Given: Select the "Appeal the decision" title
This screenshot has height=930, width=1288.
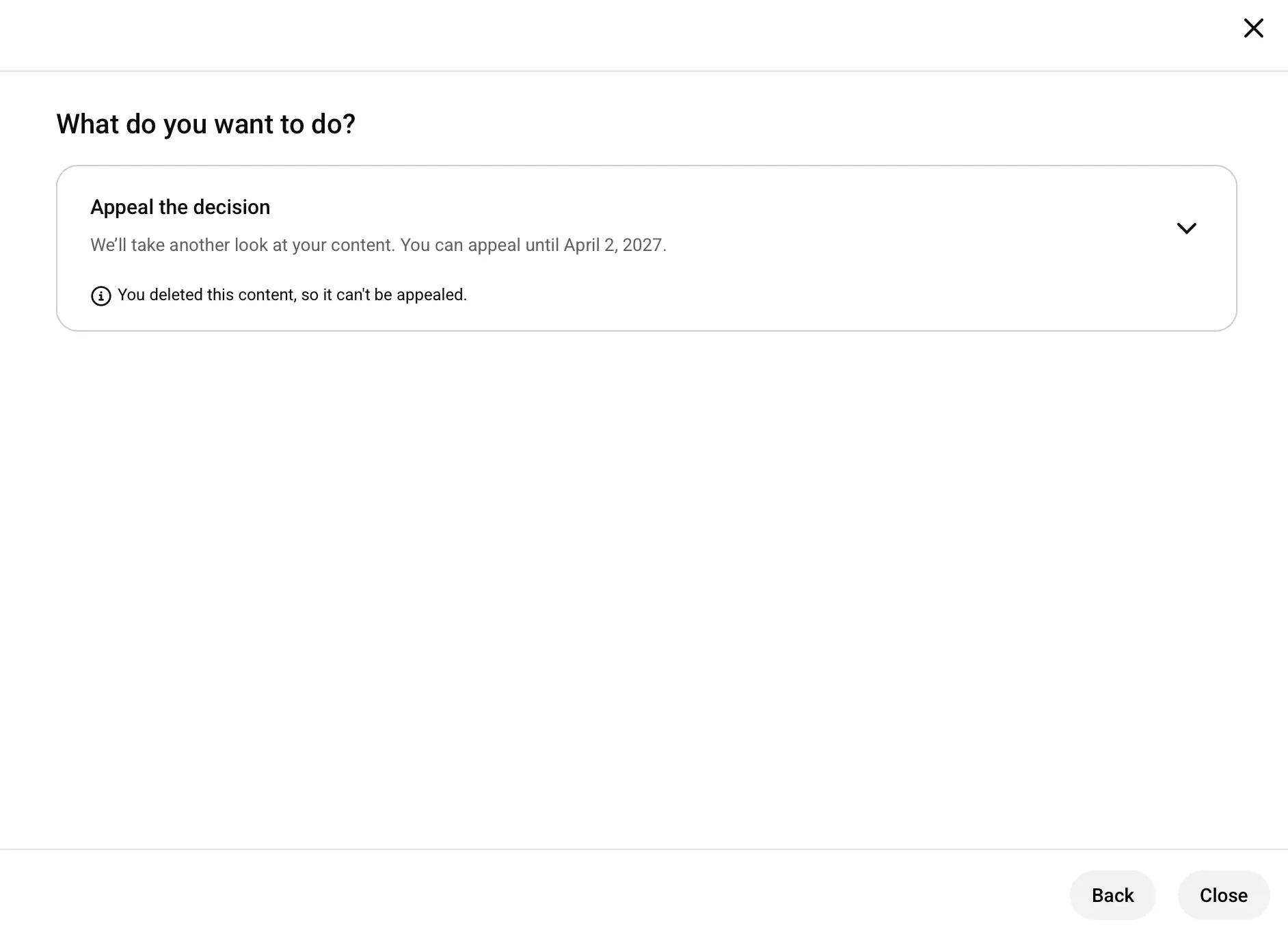Looking at the screenshot, I should point(180,207).
